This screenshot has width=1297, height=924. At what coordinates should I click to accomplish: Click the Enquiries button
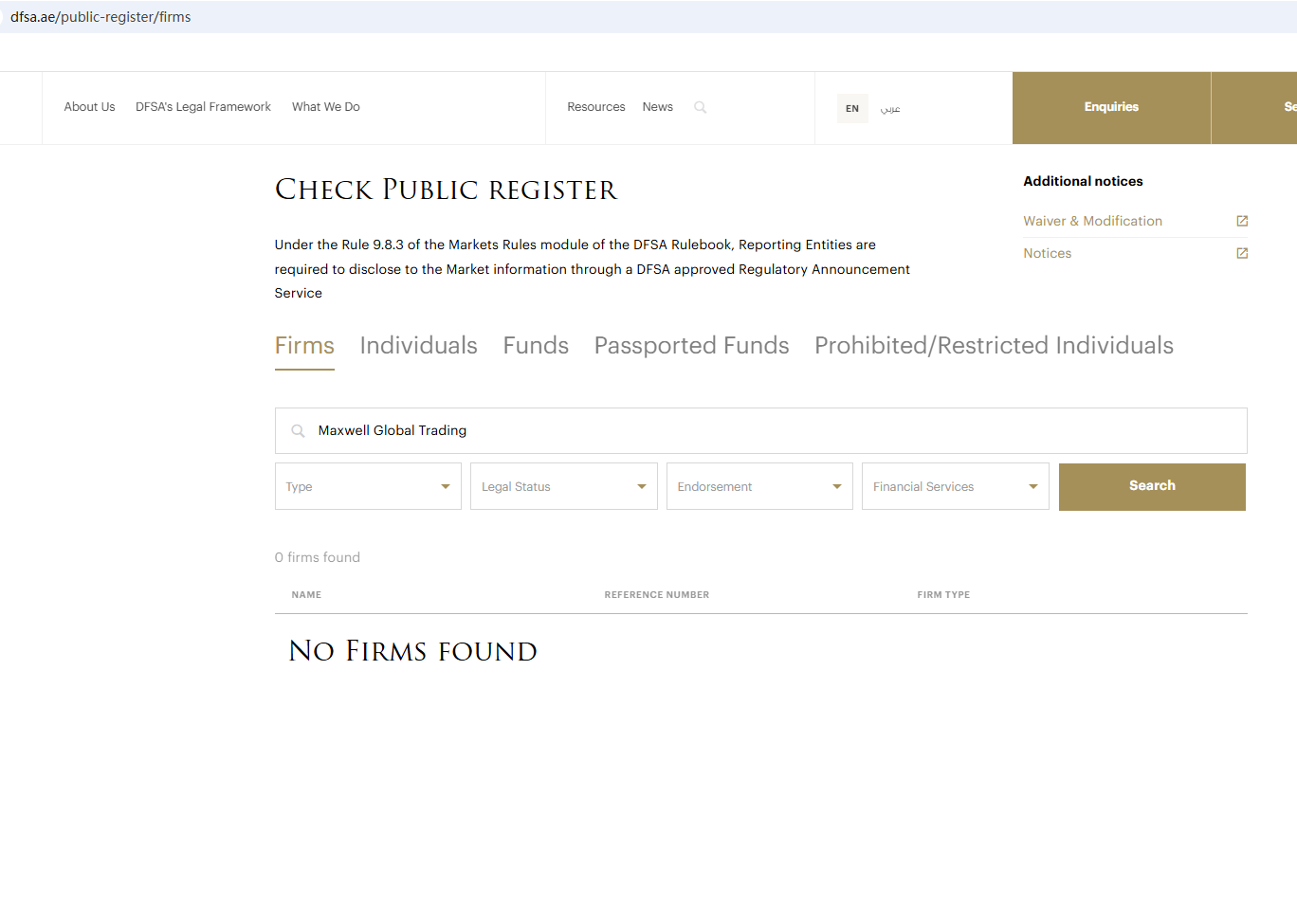[x=1111, y=107]
